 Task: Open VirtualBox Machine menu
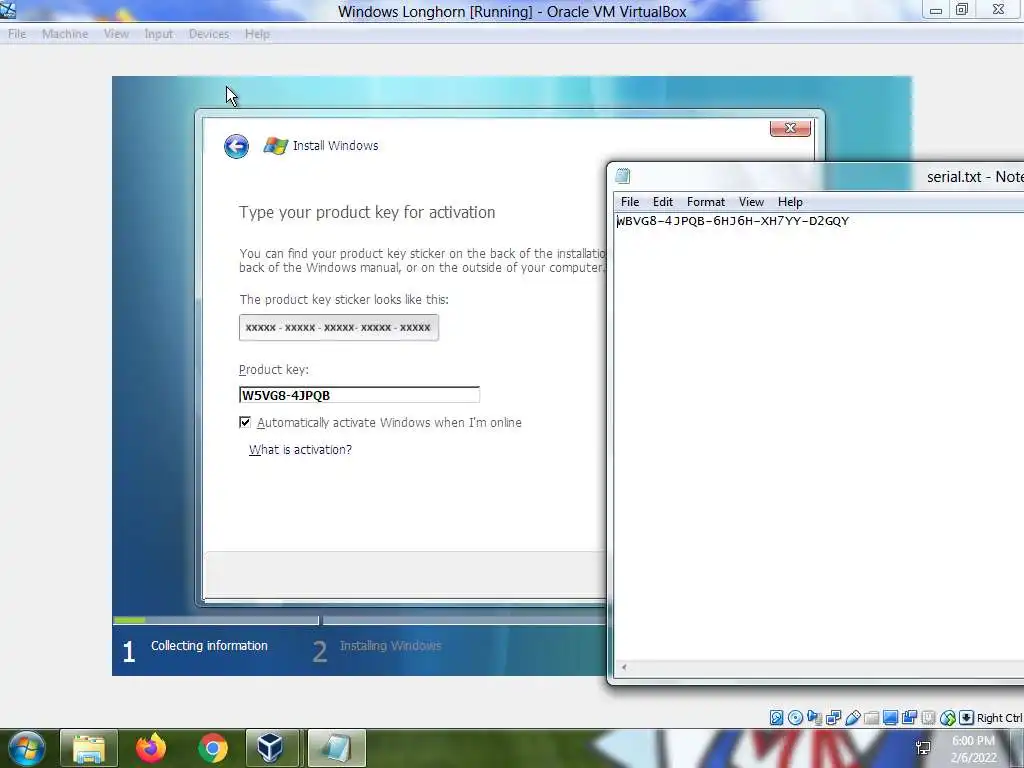pos(65,34)
